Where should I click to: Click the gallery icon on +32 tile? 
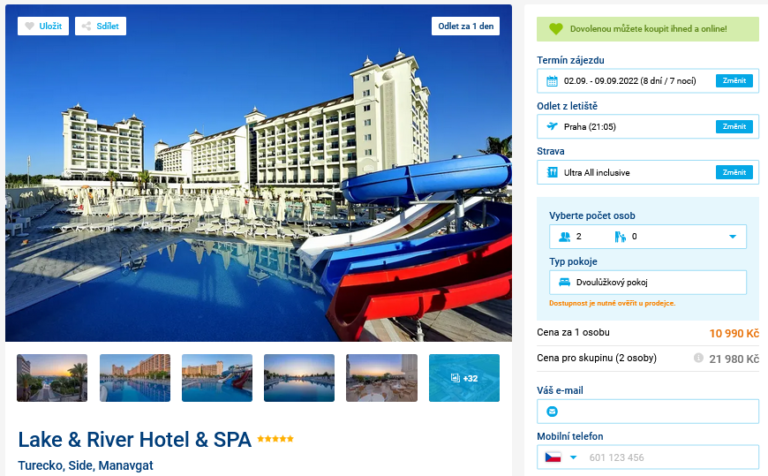455,378
